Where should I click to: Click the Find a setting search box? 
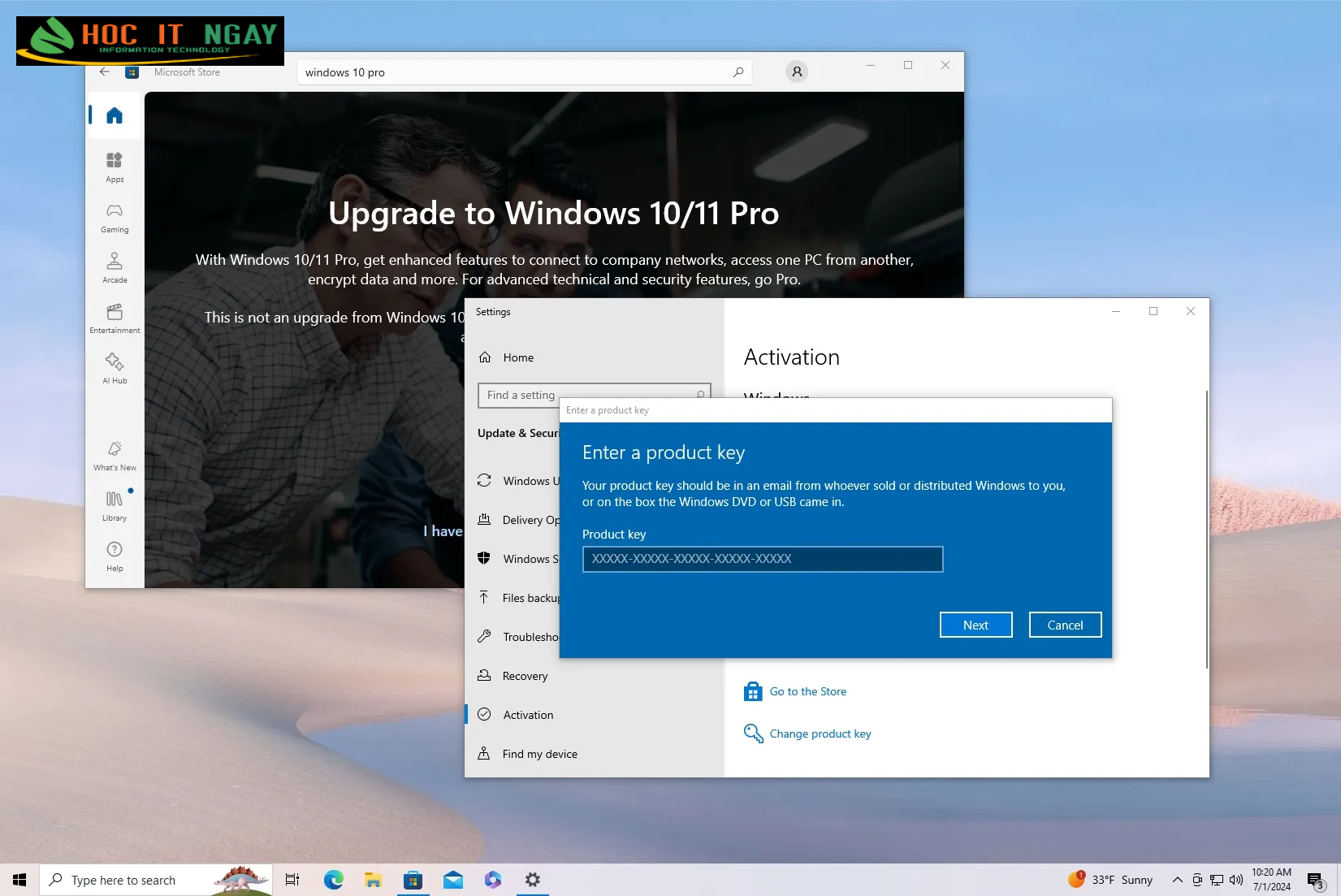(595, 395)
